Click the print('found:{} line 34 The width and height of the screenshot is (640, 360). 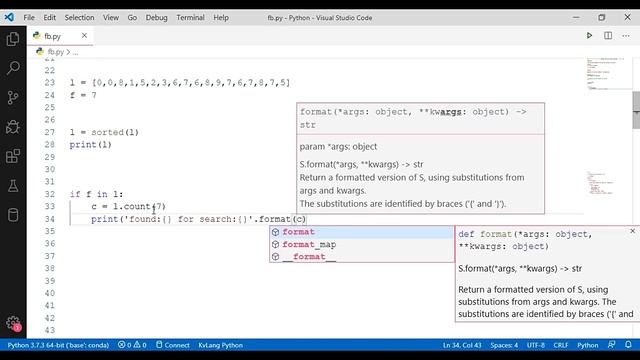(x=198, y=219)
